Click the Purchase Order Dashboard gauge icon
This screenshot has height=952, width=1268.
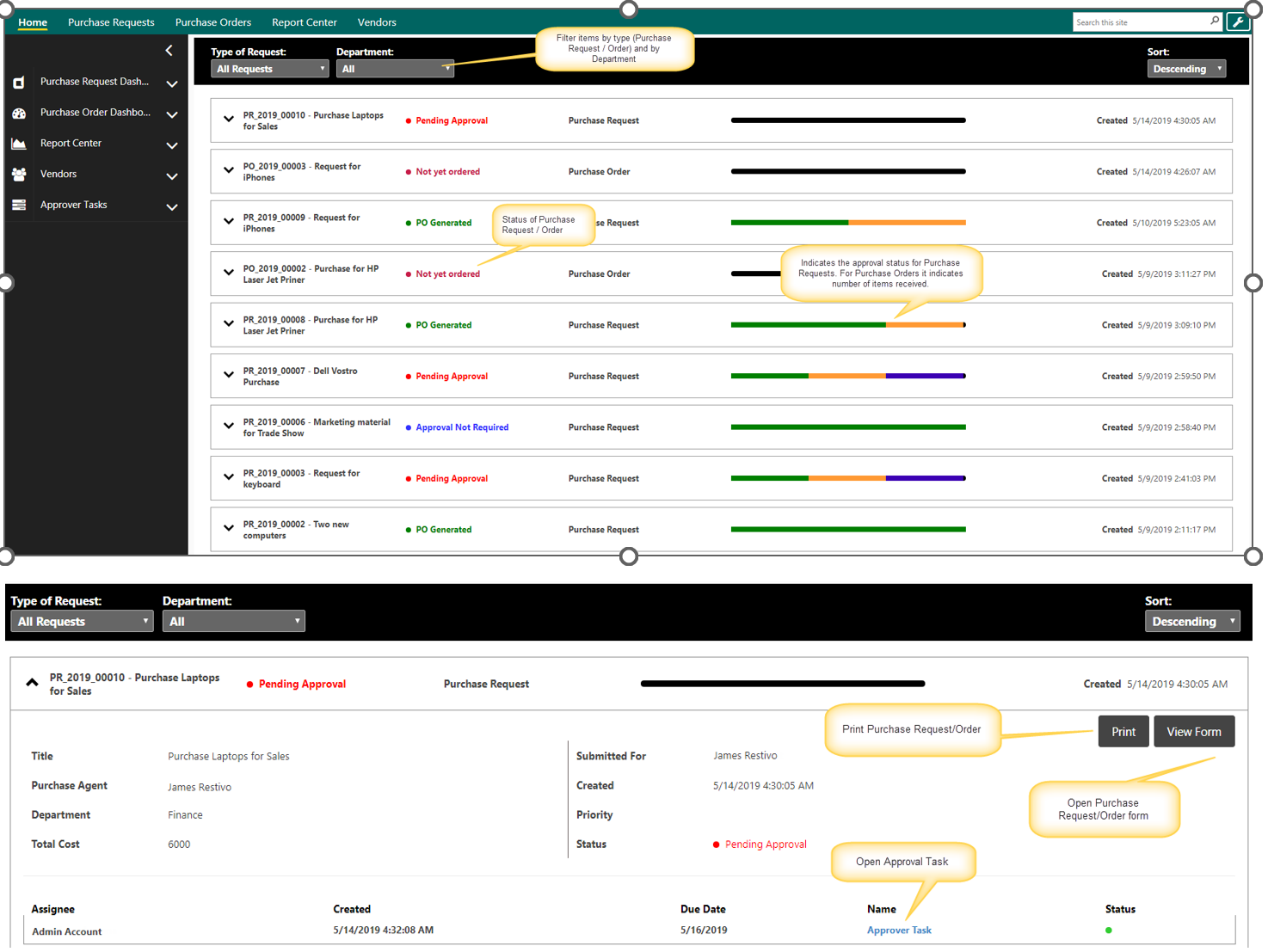tap(19, 114)
